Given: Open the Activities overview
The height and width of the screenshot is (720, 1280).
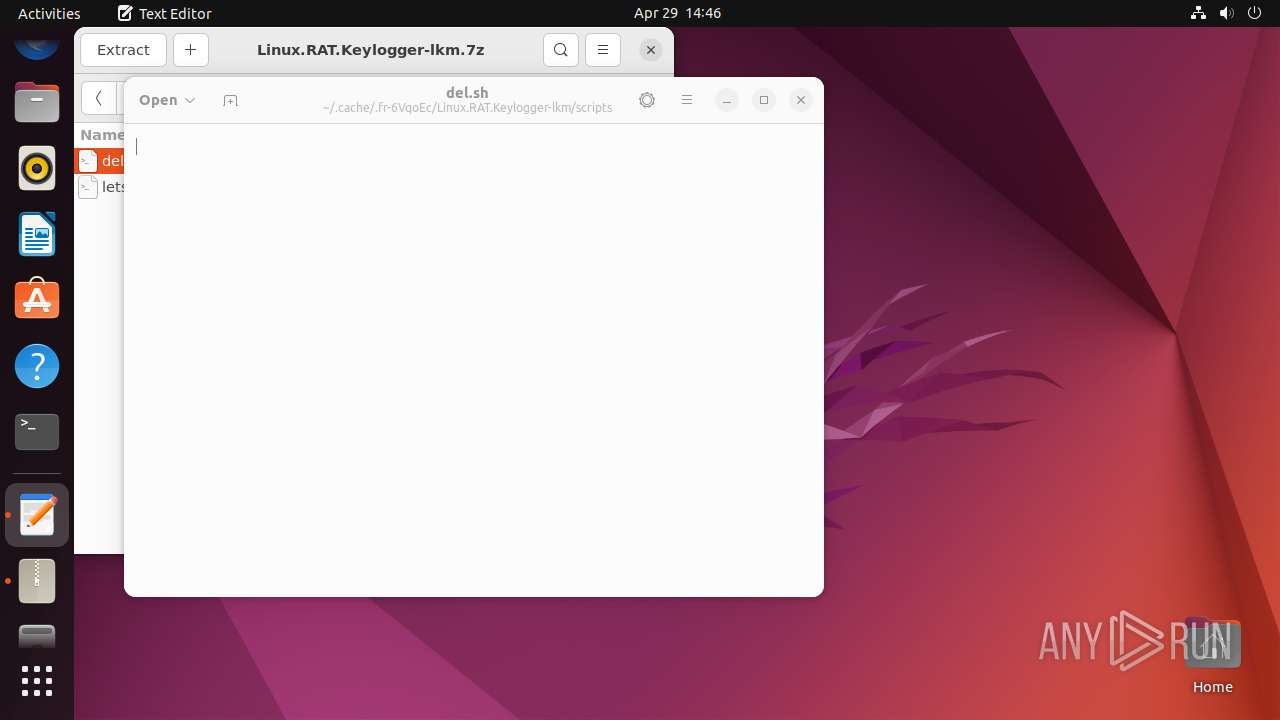Looking at the screenshot, I should click(x=49, y=13).
